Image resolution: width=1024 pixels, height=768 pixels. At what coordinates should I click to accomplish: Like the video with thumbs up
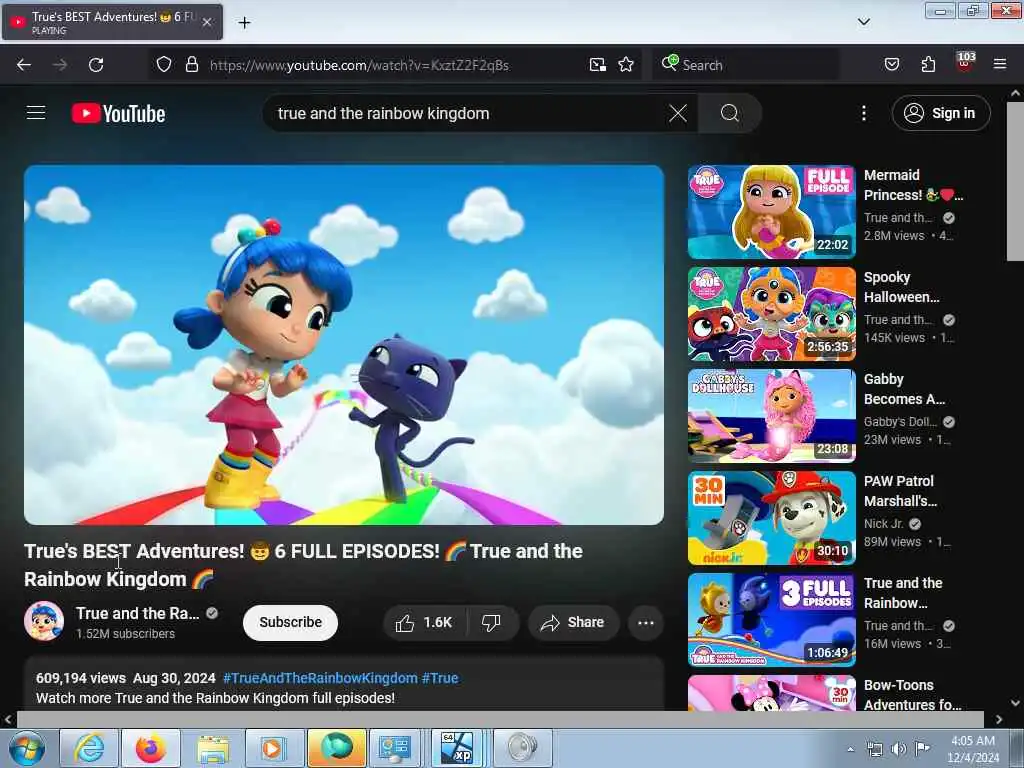click(x=424, y=622)
